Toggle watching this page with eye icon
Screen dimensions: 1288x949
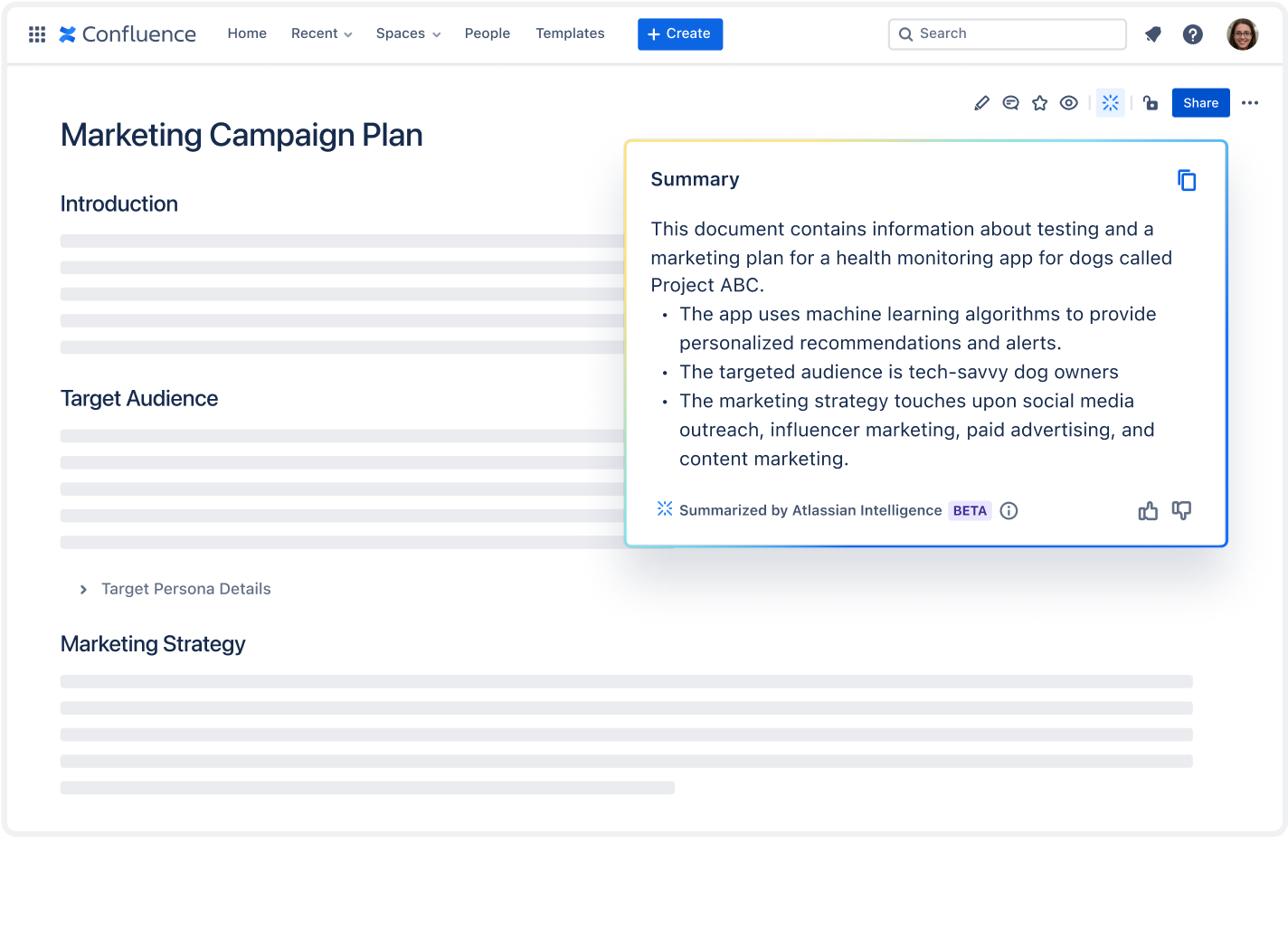click(1068, 103)
